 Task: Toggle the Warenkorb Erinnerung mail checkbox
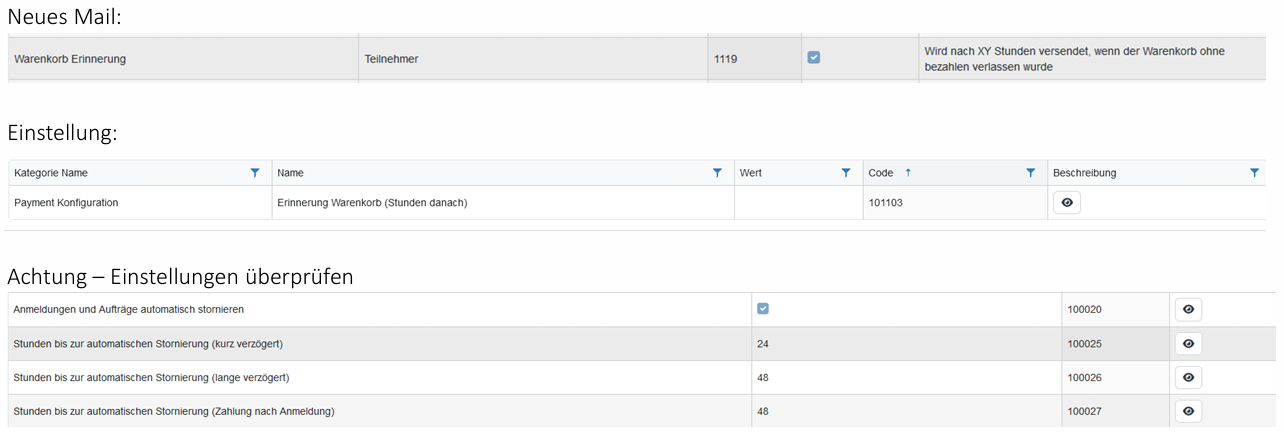coord(814,58)
